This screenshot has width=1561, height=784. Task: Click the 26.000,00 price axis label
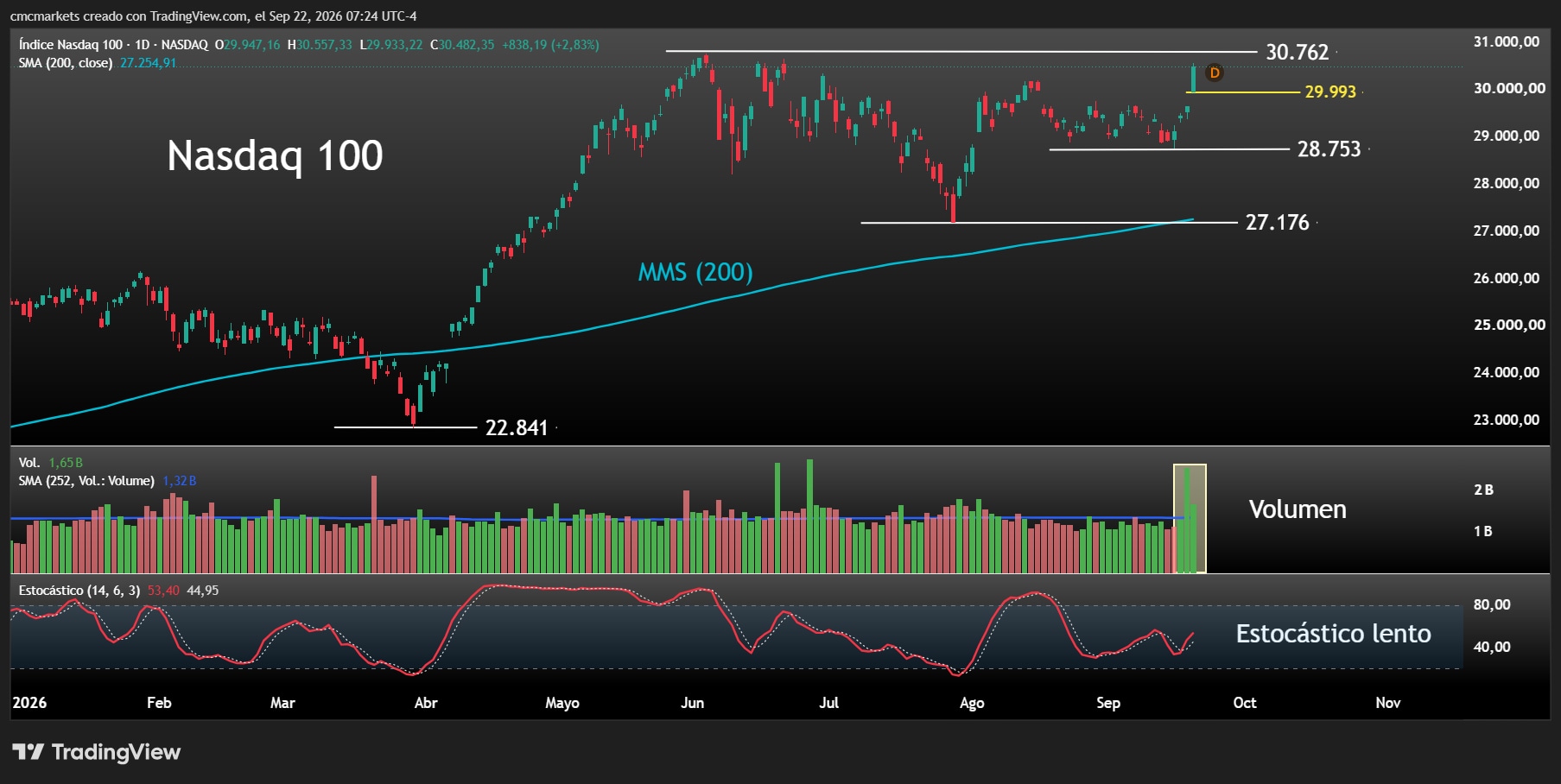click(x=1506, y=278)
